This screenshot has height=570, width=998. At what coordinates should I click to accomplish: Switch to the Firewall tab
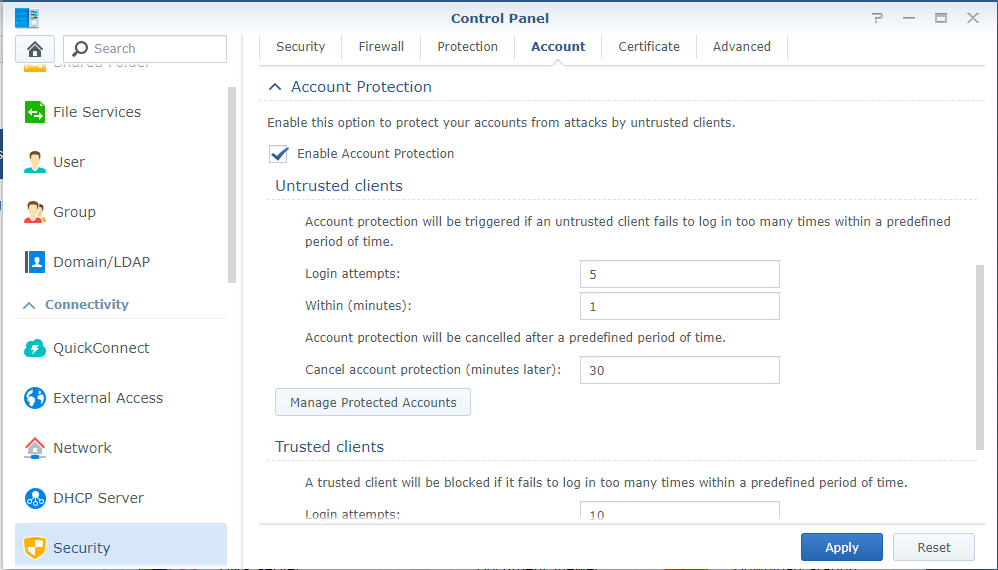click(x=381, y=47)
